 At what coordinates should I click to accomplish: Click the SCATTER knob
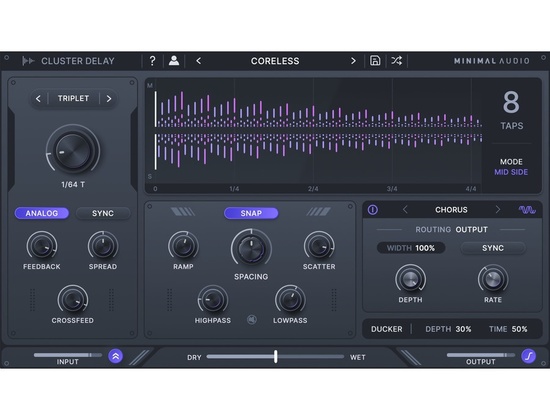click(x=319, y=246)
